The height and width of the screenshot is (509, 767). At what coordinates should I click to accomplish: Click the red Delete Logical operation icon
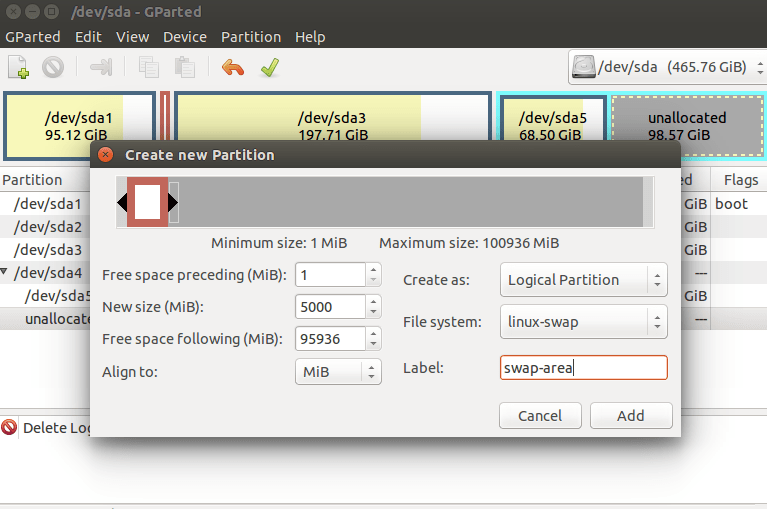click(x=9, y=427)
